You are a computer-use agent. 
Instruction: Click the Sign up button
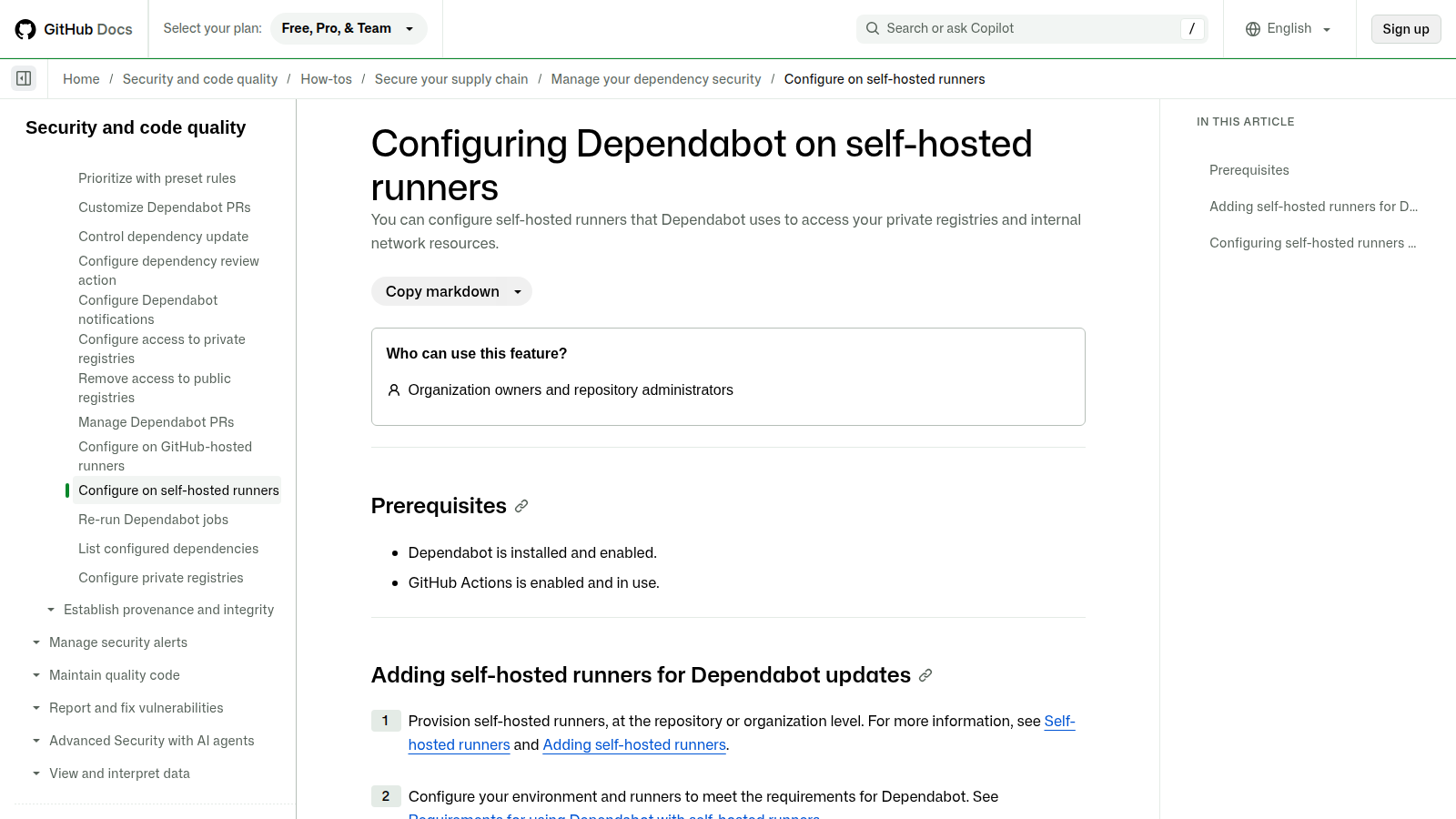pos(1406,29)
